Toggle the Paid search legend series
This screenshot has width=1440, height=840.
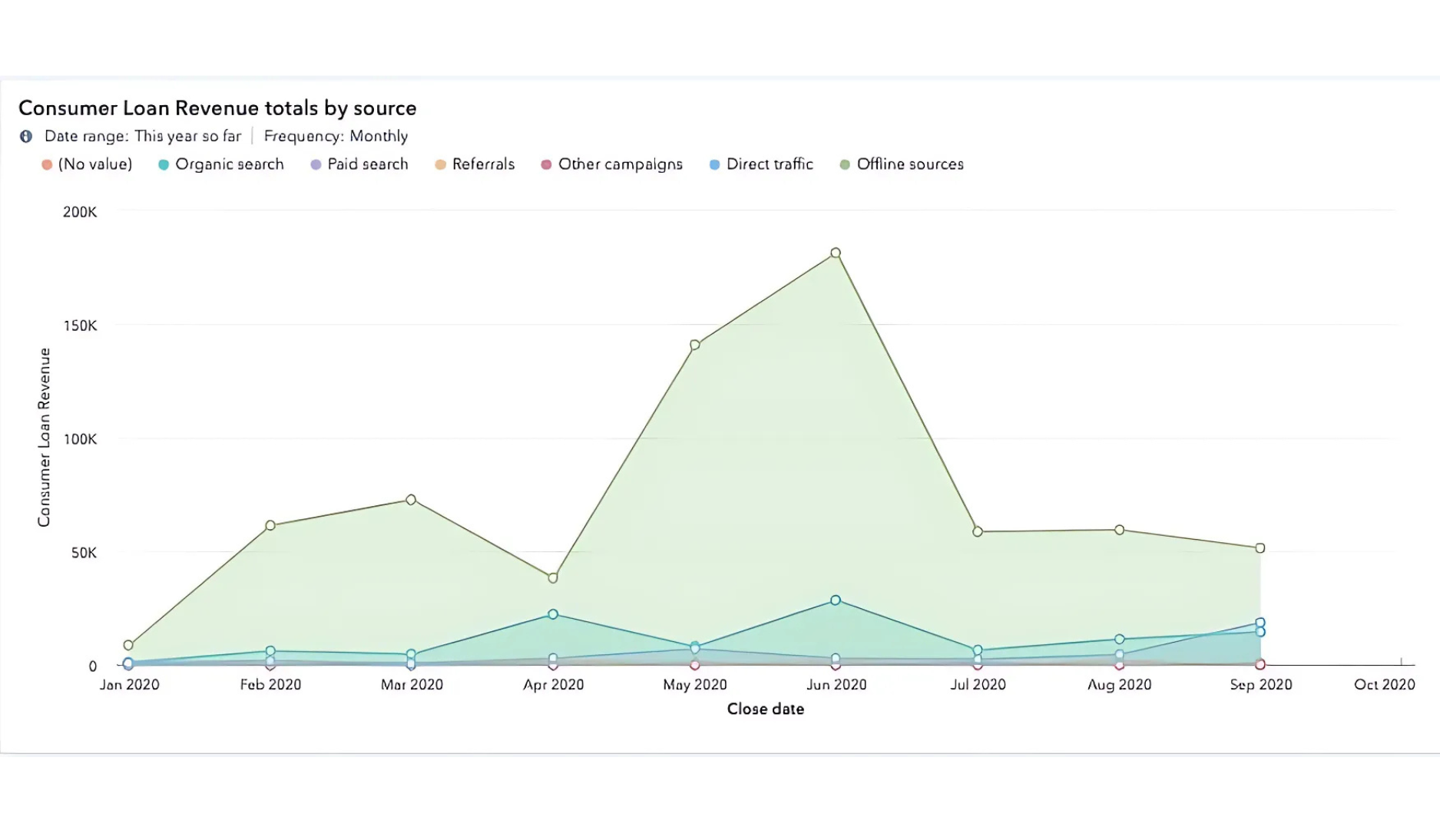click(x=359, y=164)
